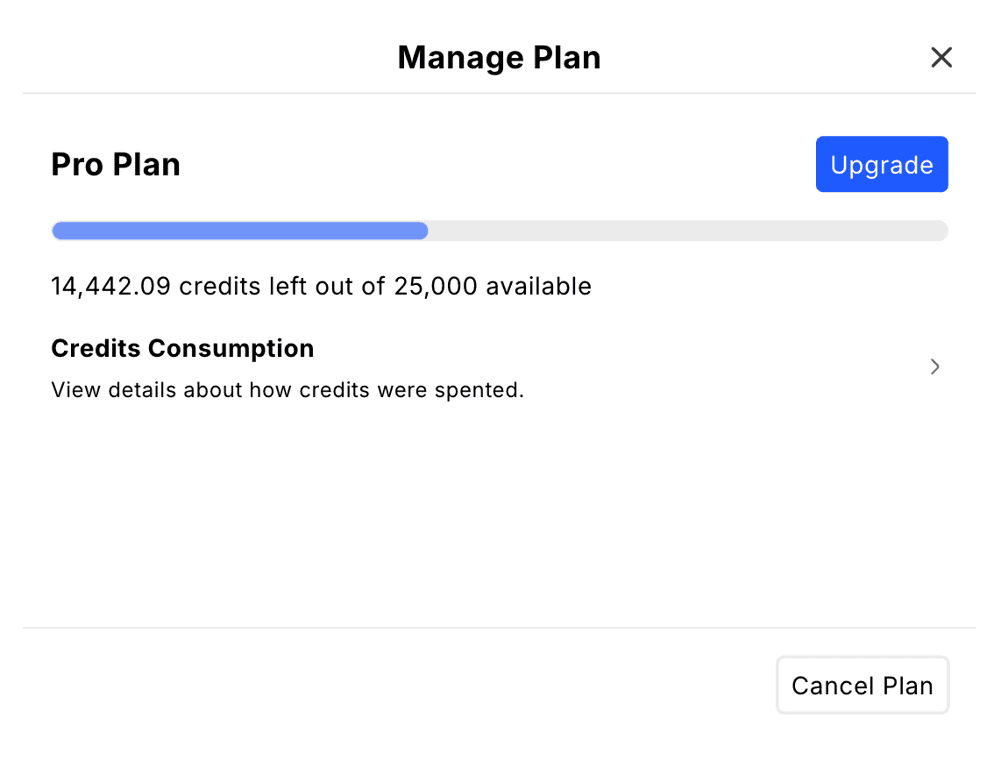Click the word 'Plan' in Pro Plan
This screenshot has height=768, width=1001.
[147, 164]
